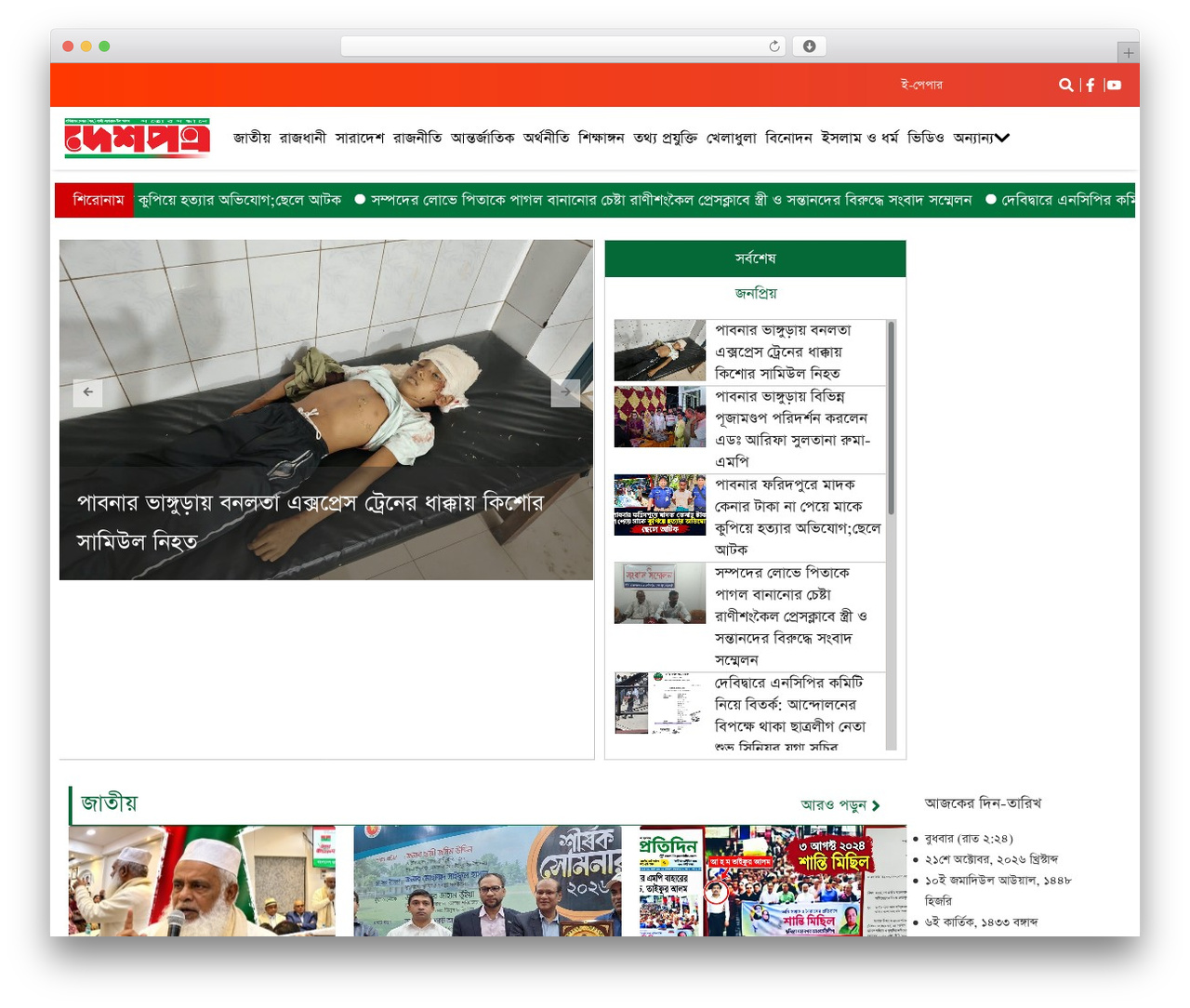Click the browser address bar

(563, 46)
